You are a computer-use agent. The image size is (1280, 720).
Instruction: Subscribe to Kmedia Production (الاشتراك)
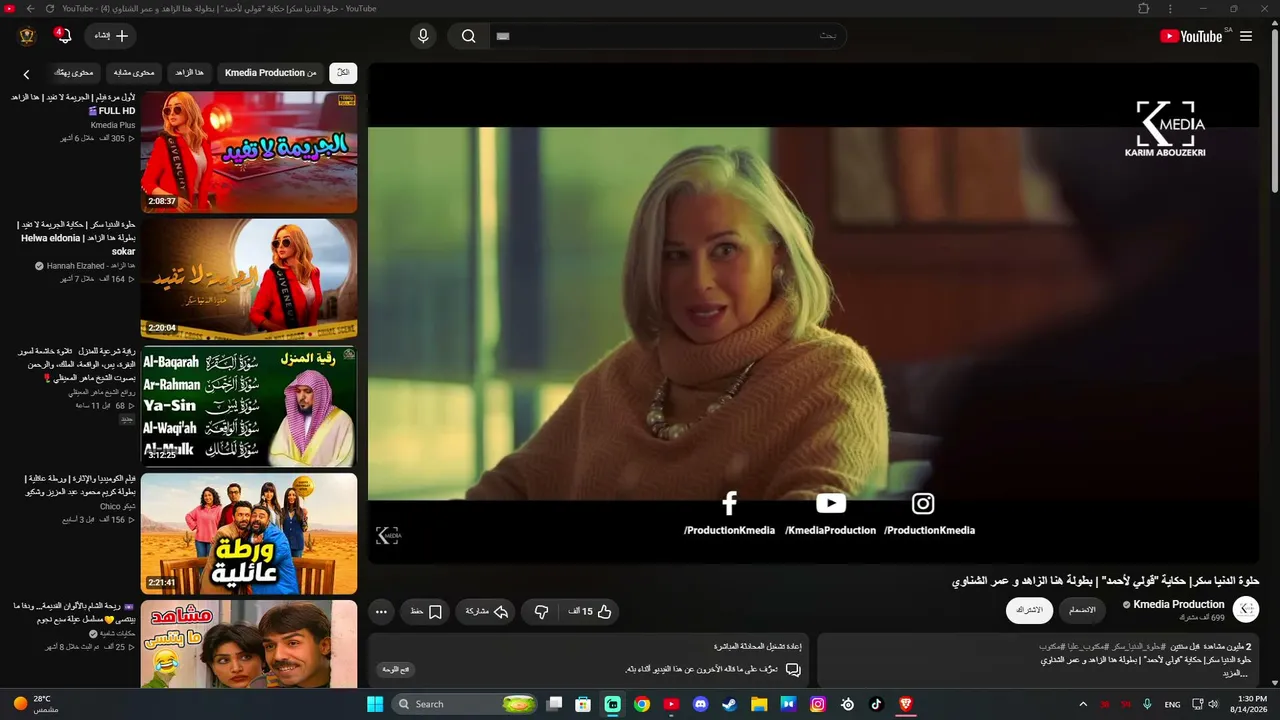[1029, 610]
